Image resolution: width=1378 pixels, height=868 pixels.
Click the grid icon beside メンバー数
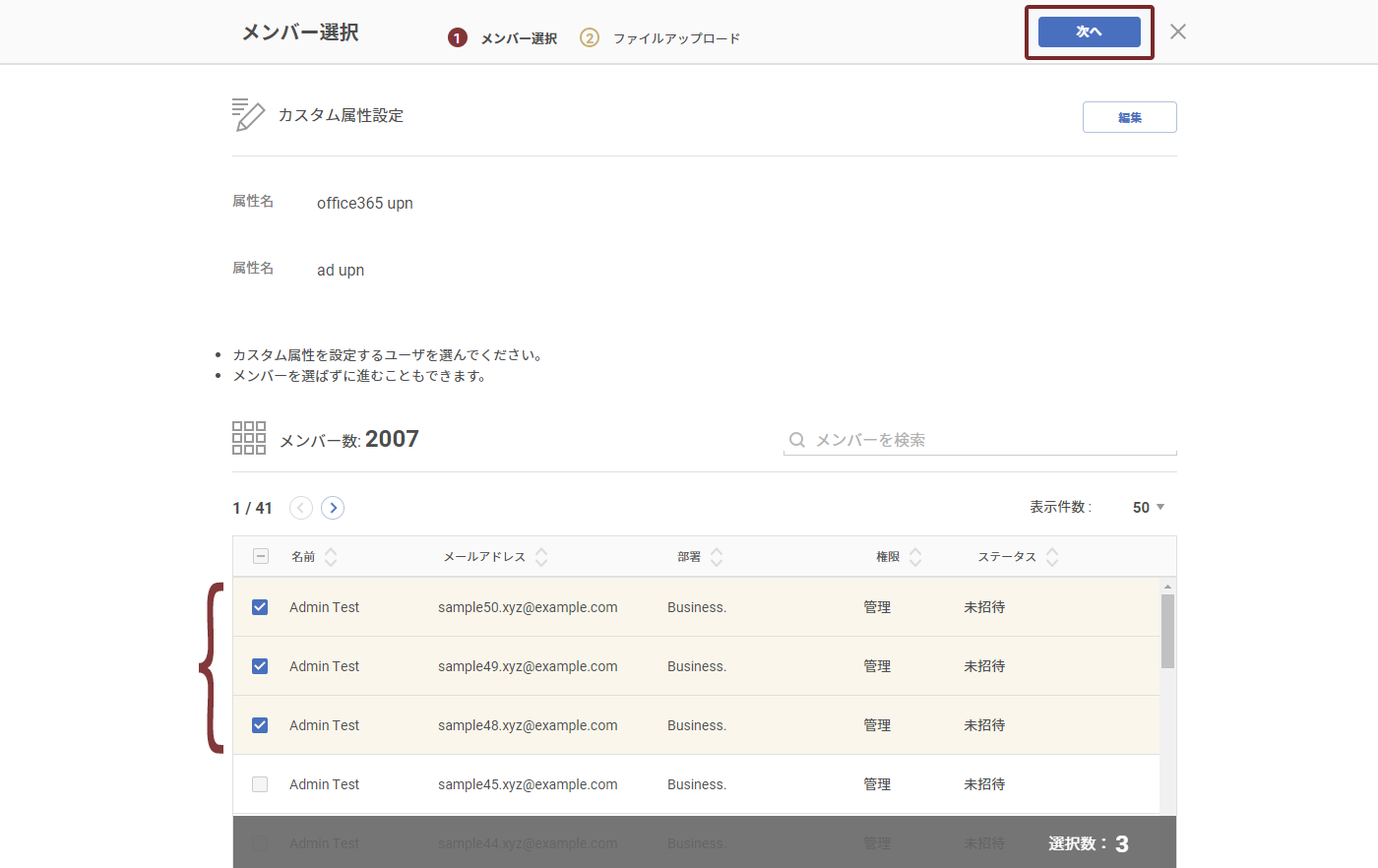pyautogui.click(x=248, y=438)
